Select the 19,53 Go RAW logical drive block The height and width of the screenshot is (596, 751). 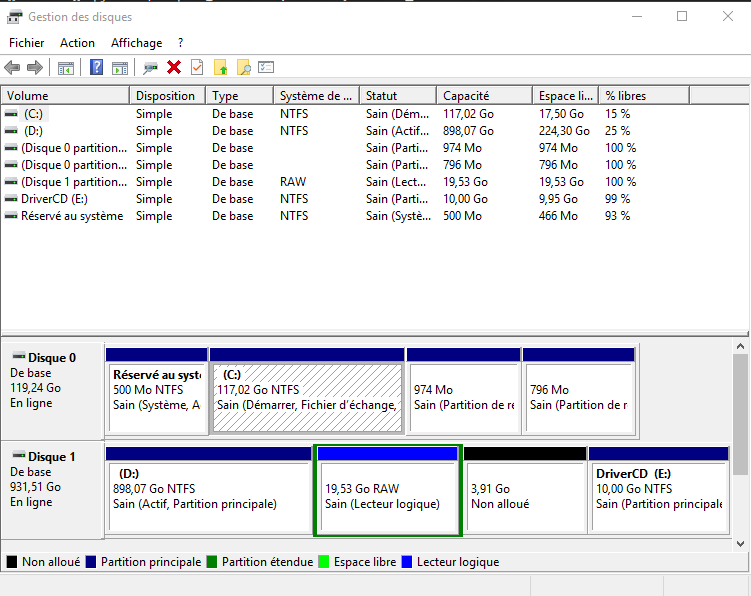point(387,491)
